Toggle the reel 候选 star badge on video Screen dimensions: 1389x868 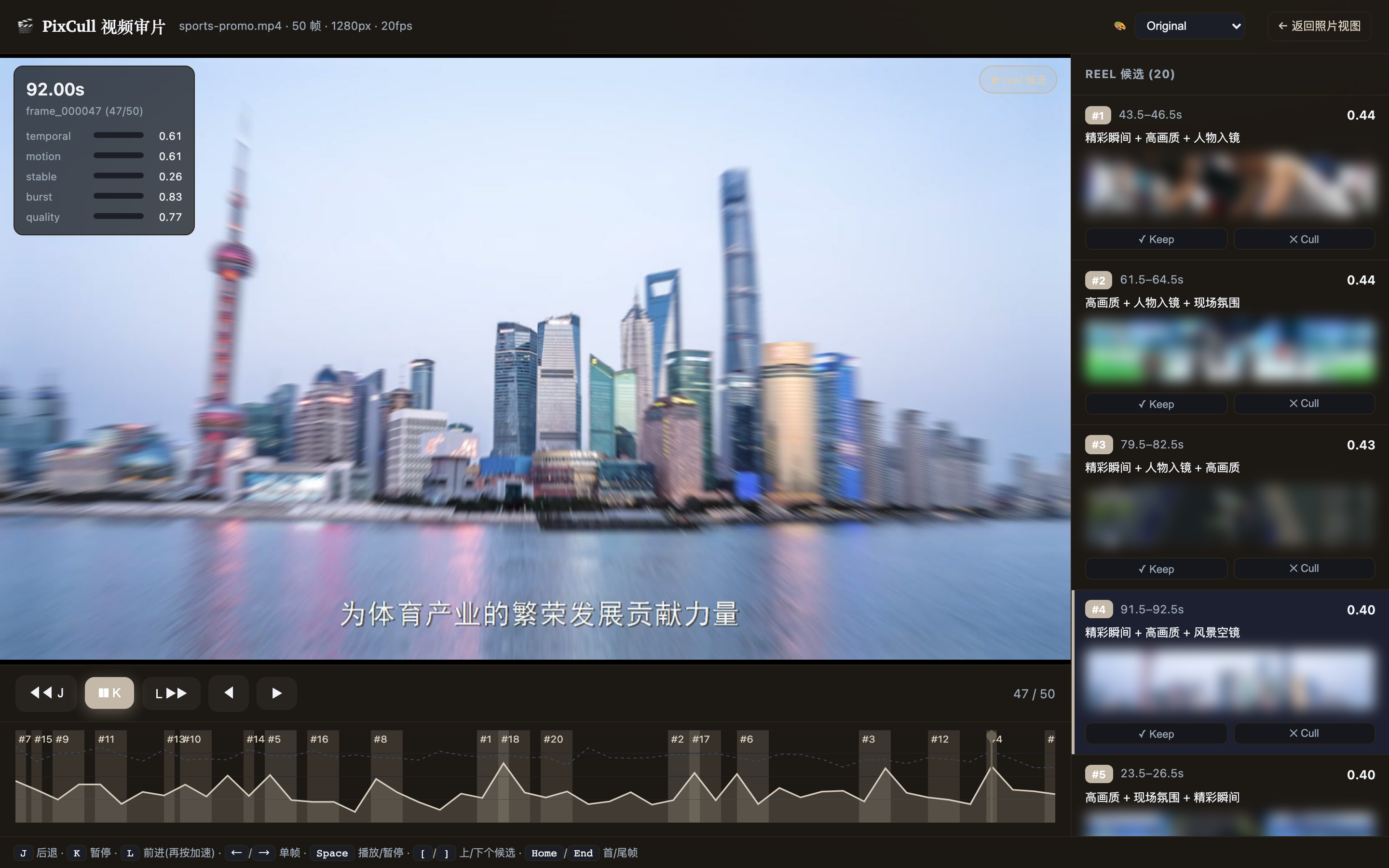[x=1018, y=80]
